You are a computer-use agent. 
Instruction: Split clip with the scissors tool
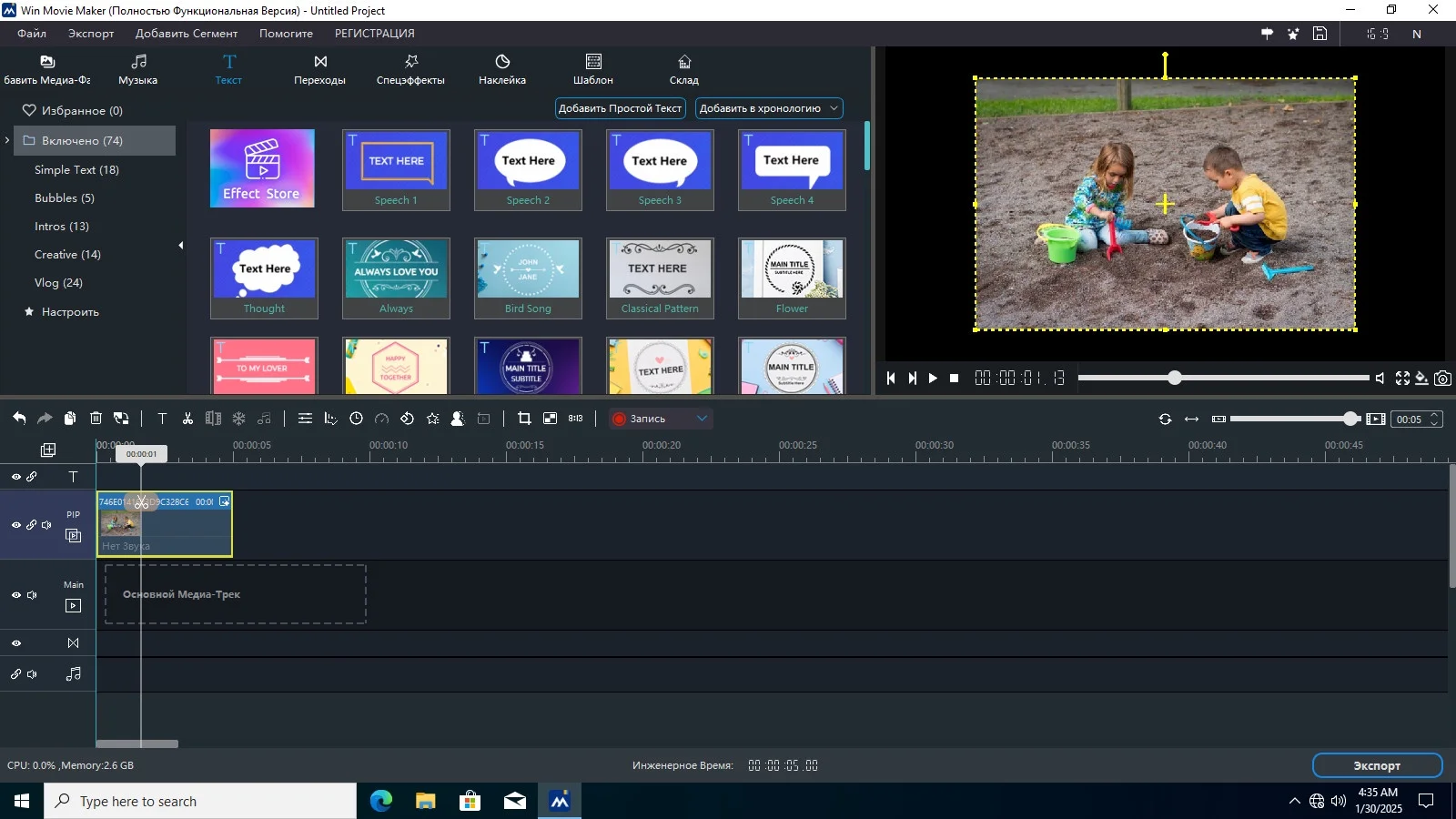[187, 419]
